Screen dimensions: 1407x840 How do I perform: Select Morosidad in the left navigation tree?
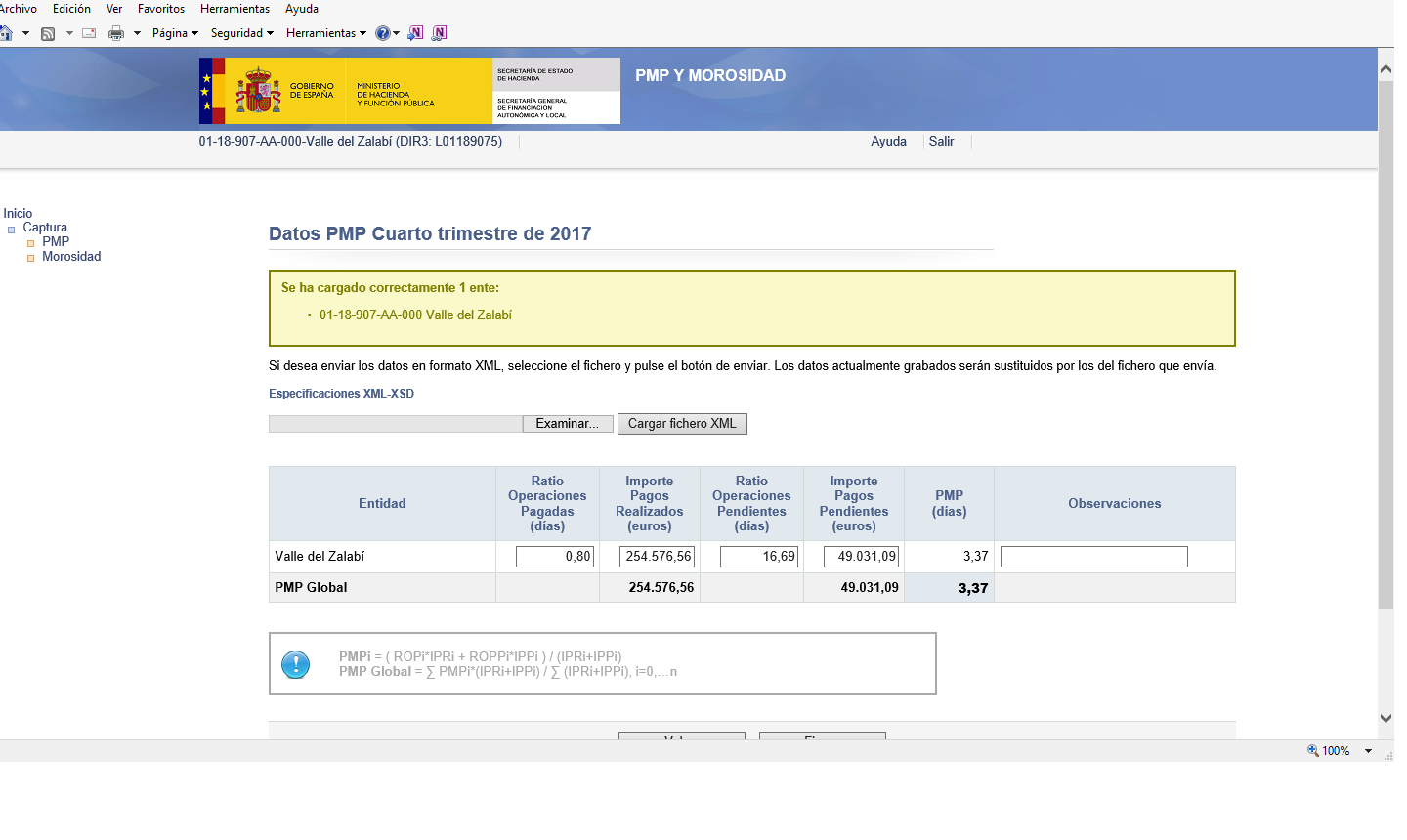[71, 257]
